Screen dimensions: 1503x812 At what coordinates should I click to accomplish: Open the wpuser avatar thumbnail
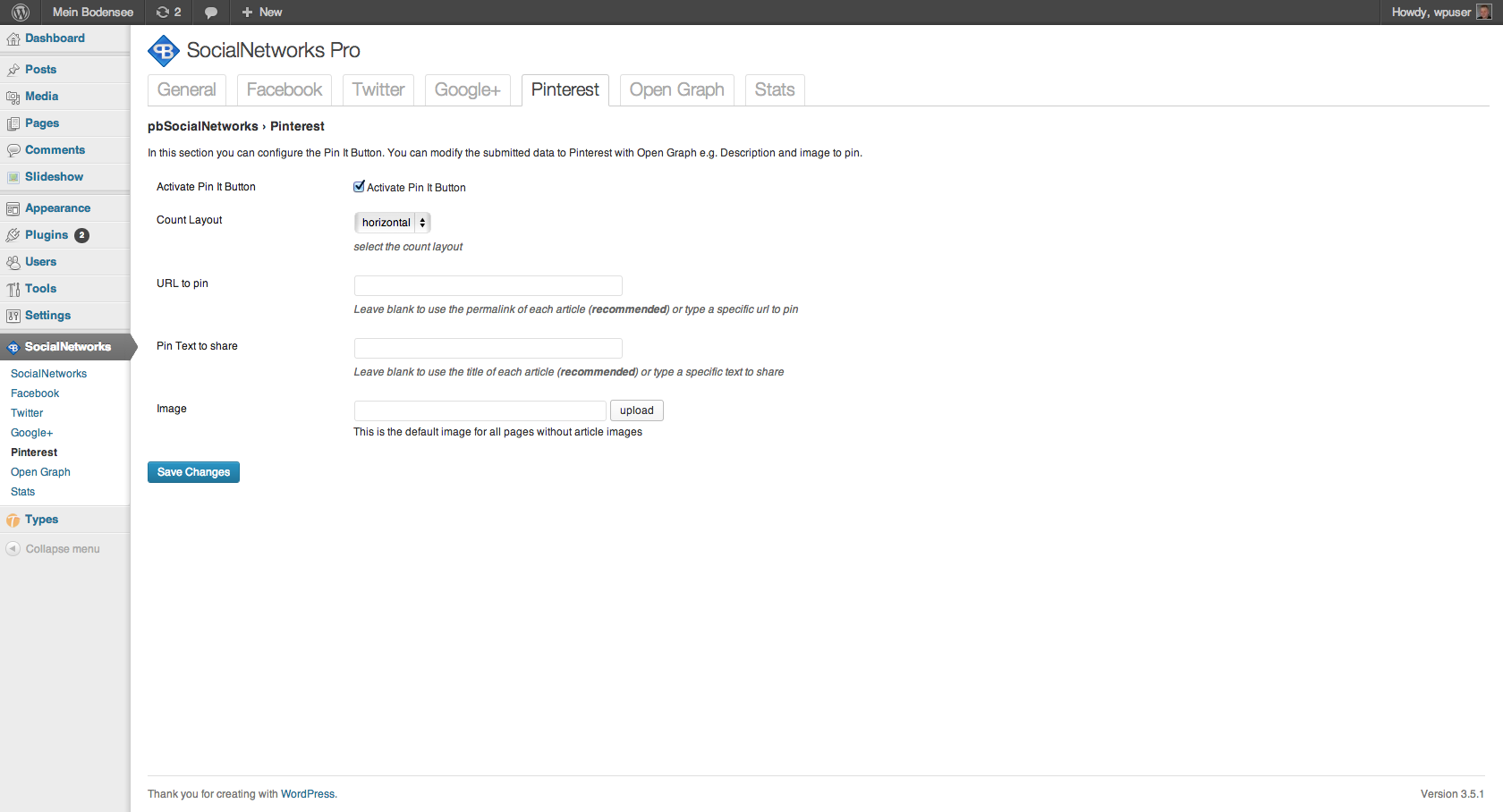tap(1483, 13)
